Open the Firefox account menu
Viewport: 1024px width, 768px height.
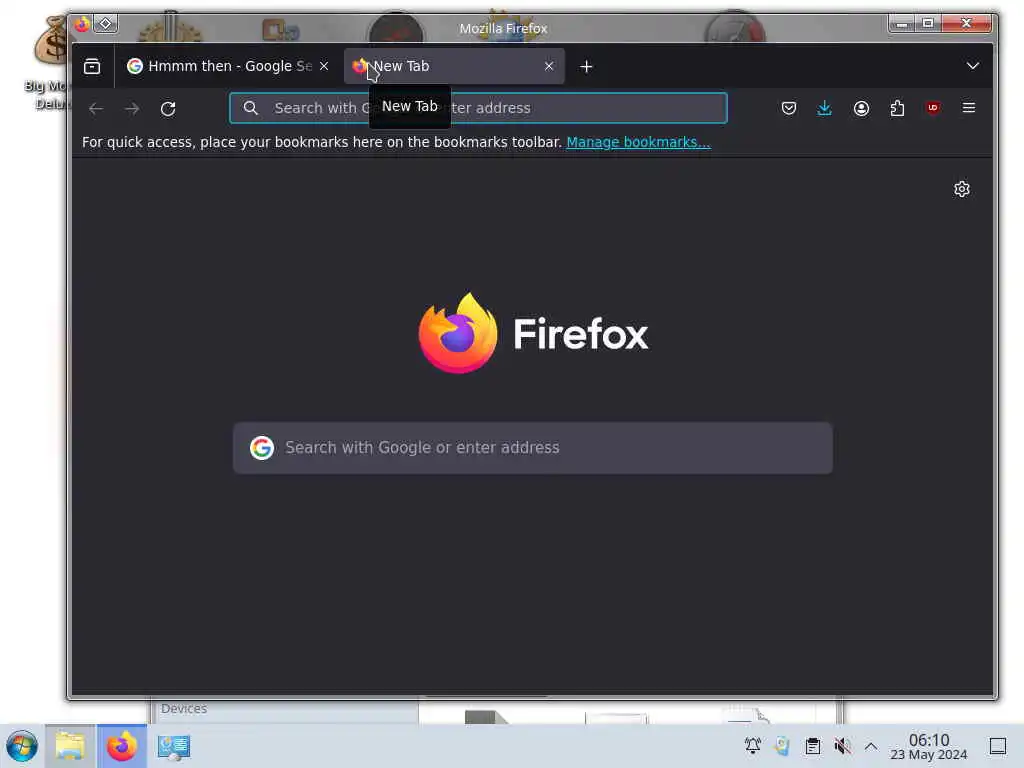pos(861,108)
